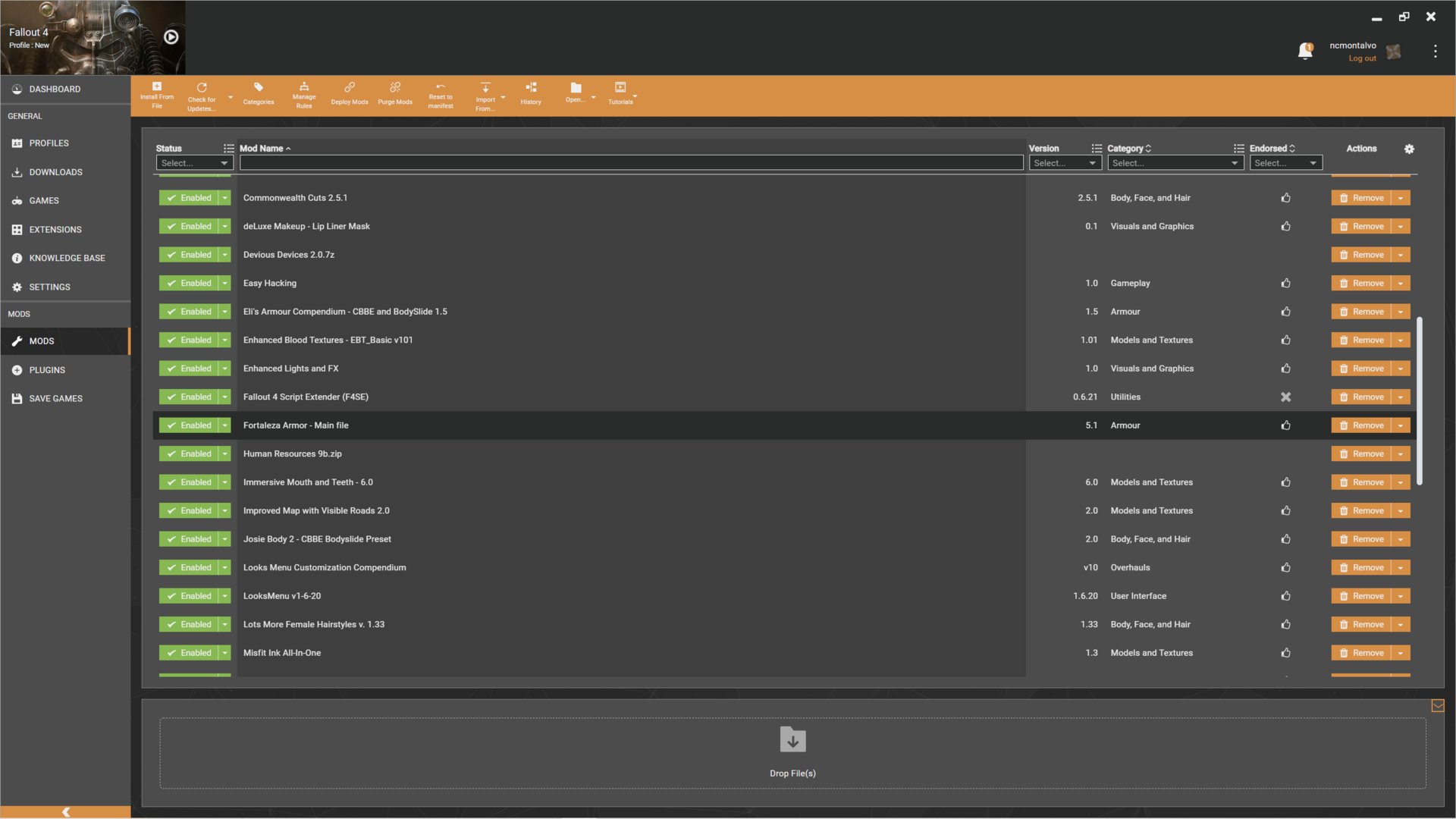Toggle Enabled status for Devious Devices 2.0.7z
The image size is (1456, 819).
189,255
